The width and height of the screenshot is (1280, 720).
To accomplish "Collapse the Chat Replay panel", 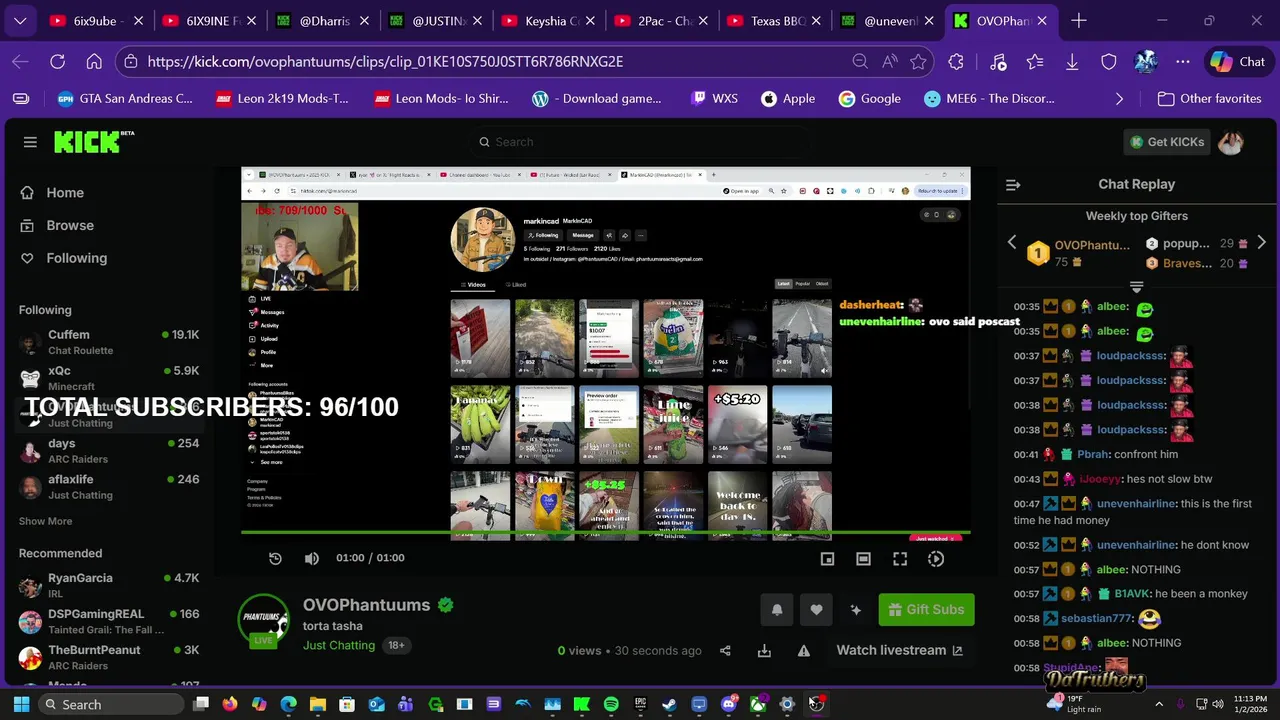I will click(1013, 185).
